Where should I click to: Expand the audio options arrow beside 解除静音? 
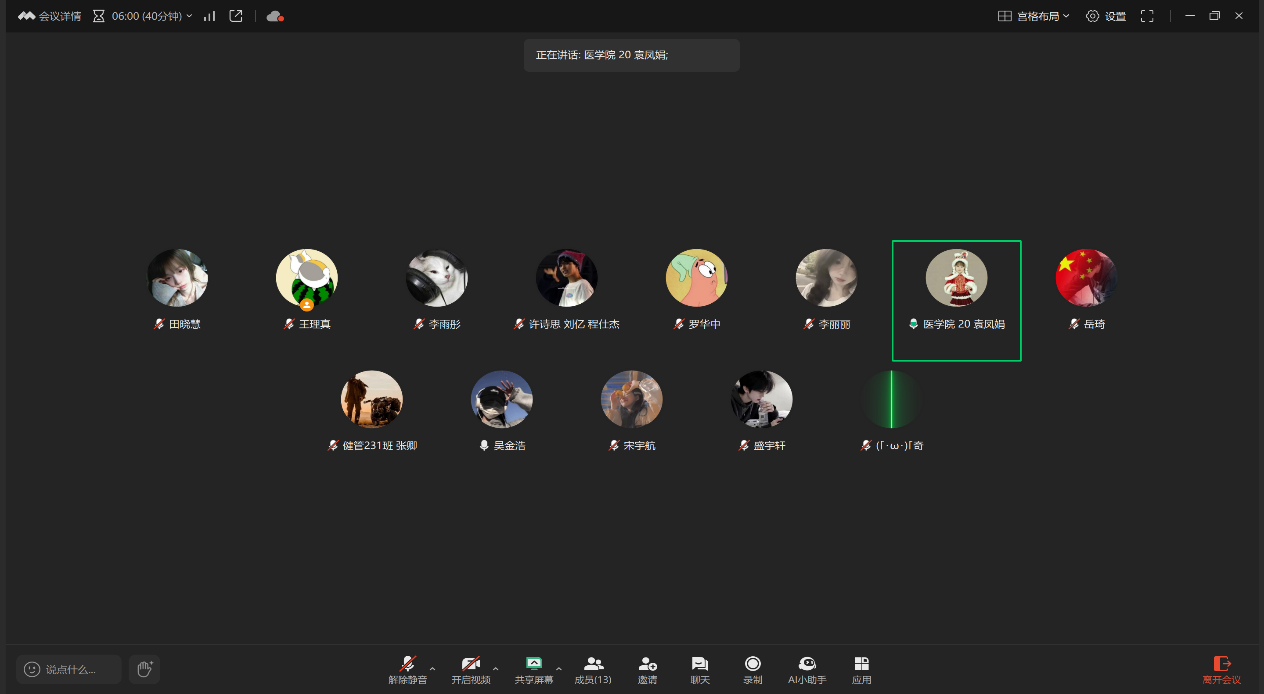pos(433,668)
